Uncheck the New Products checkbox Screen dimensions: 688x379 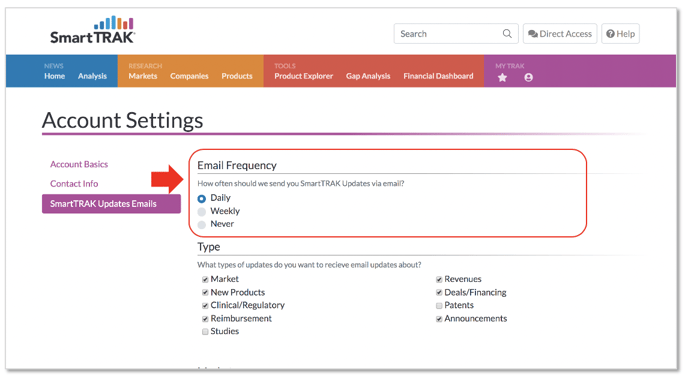(x=205, y=293)
